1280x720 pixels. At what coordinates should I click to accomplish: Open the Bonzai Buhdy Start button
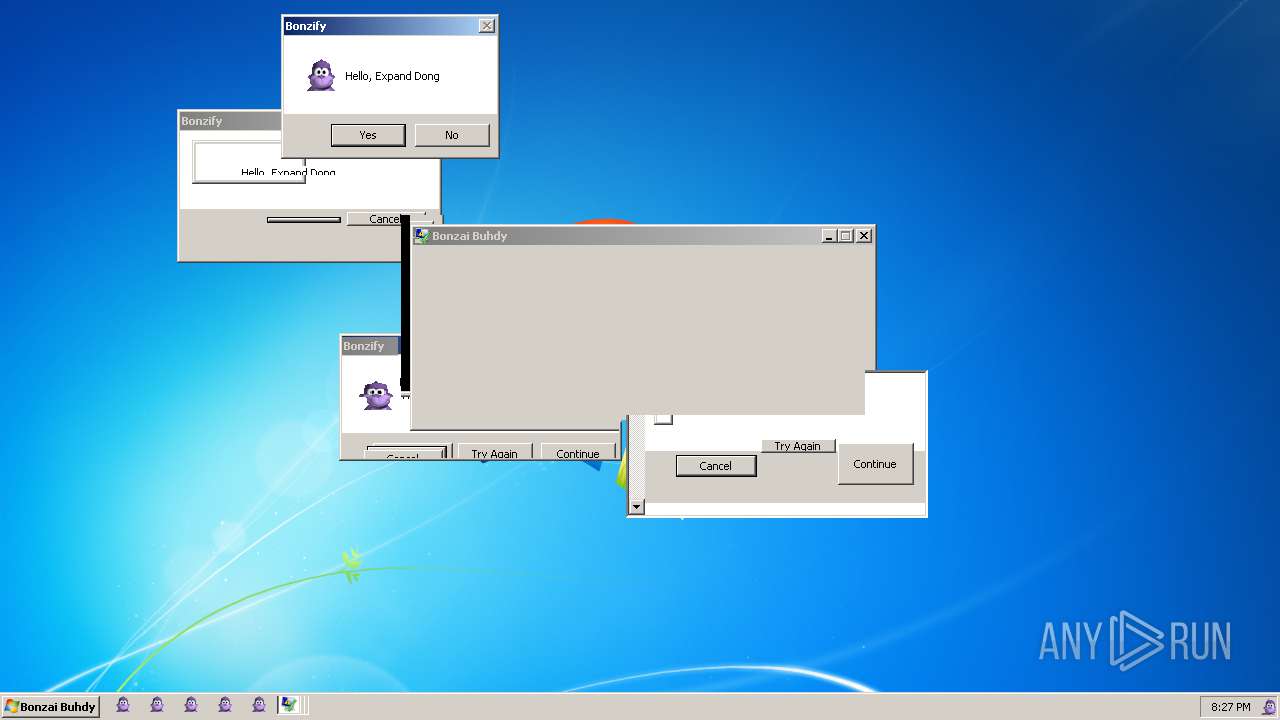(x=50, y=707)
